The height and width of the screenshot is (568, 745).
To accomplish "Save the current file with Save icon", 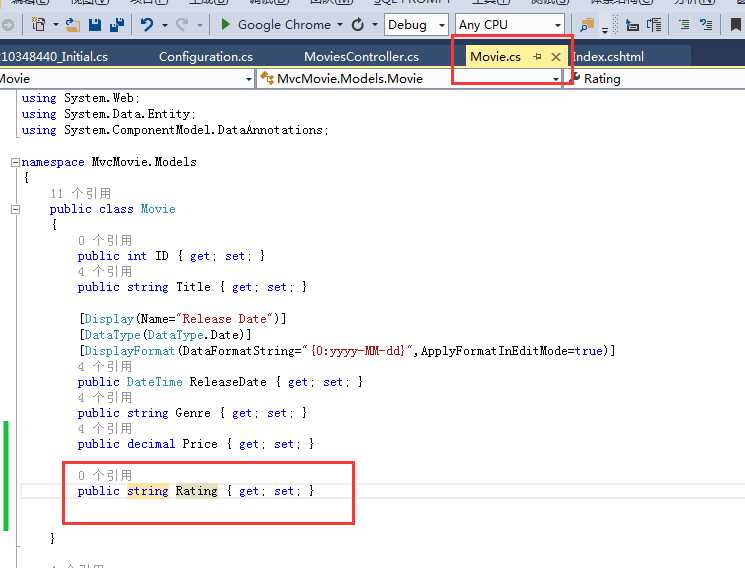I will coord(95,24).
